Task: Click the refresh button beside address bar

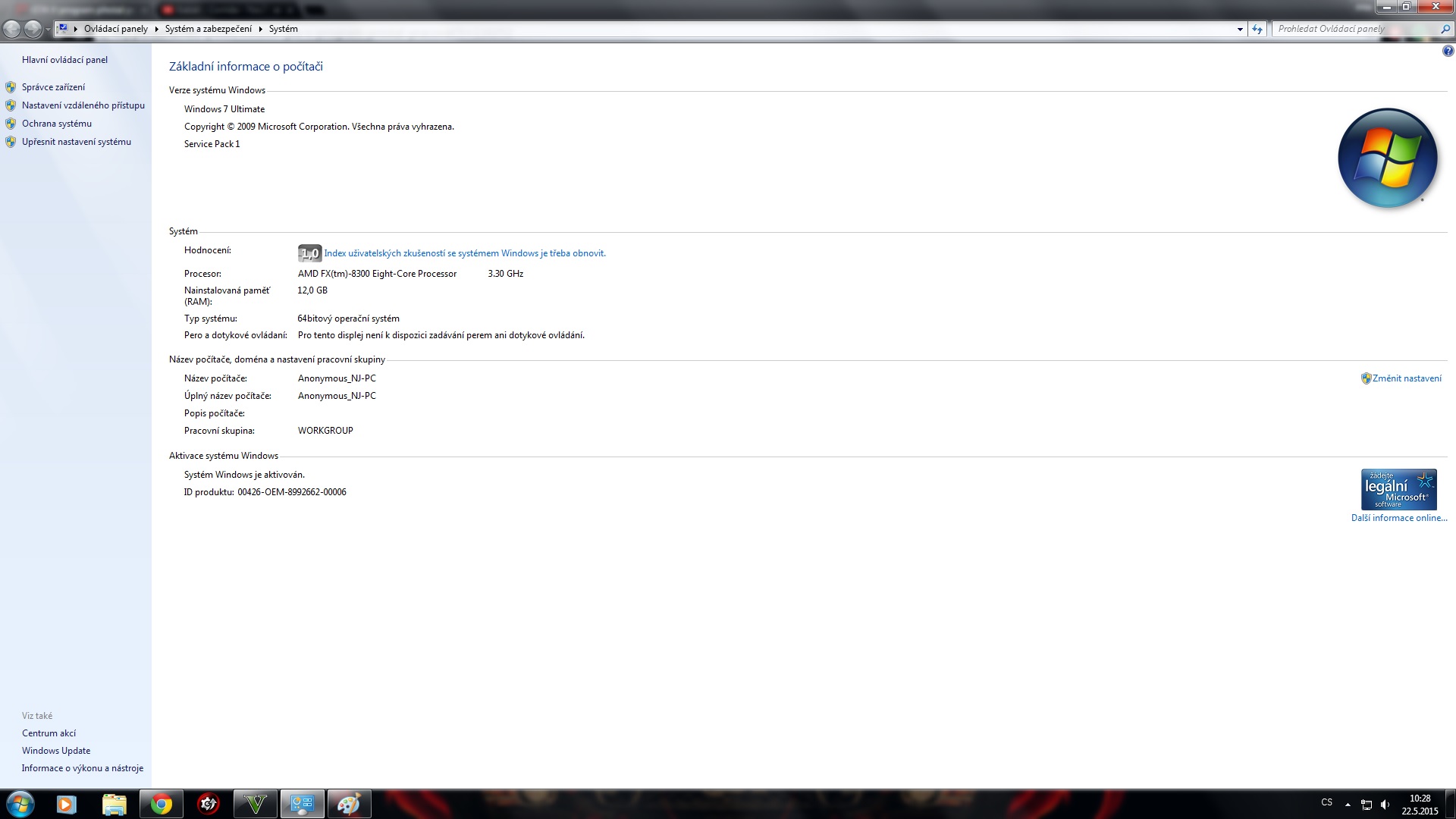Action: click(x=1257, y=29)
